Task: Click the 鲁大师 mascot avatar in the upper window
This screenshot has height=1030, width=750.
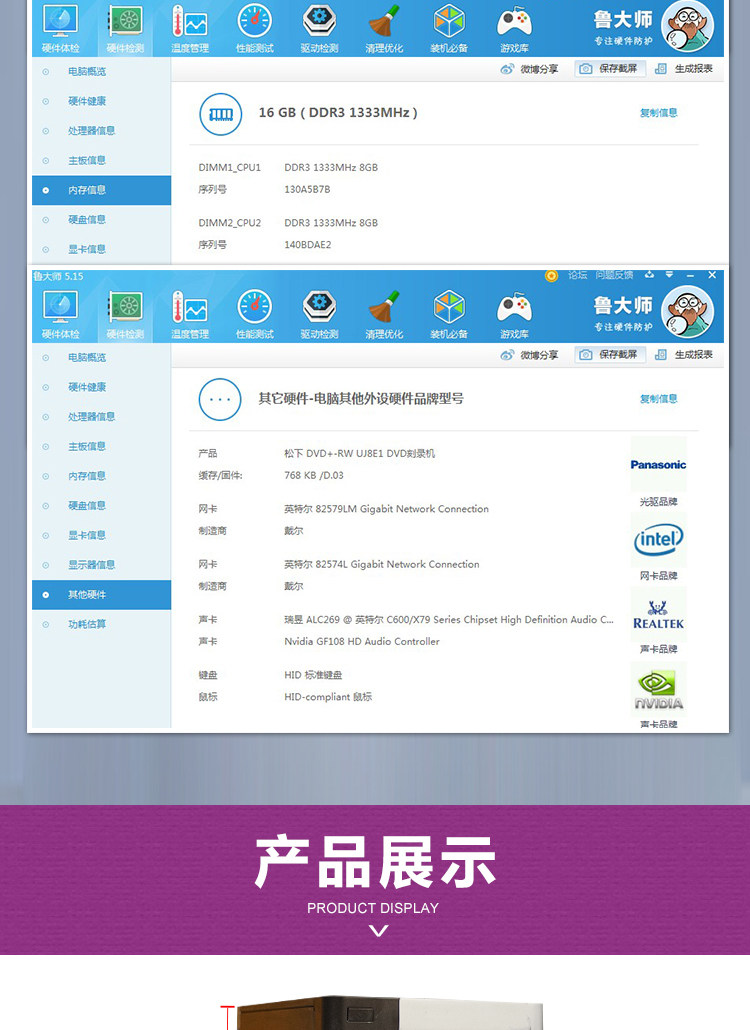Action: click(688, 26)
